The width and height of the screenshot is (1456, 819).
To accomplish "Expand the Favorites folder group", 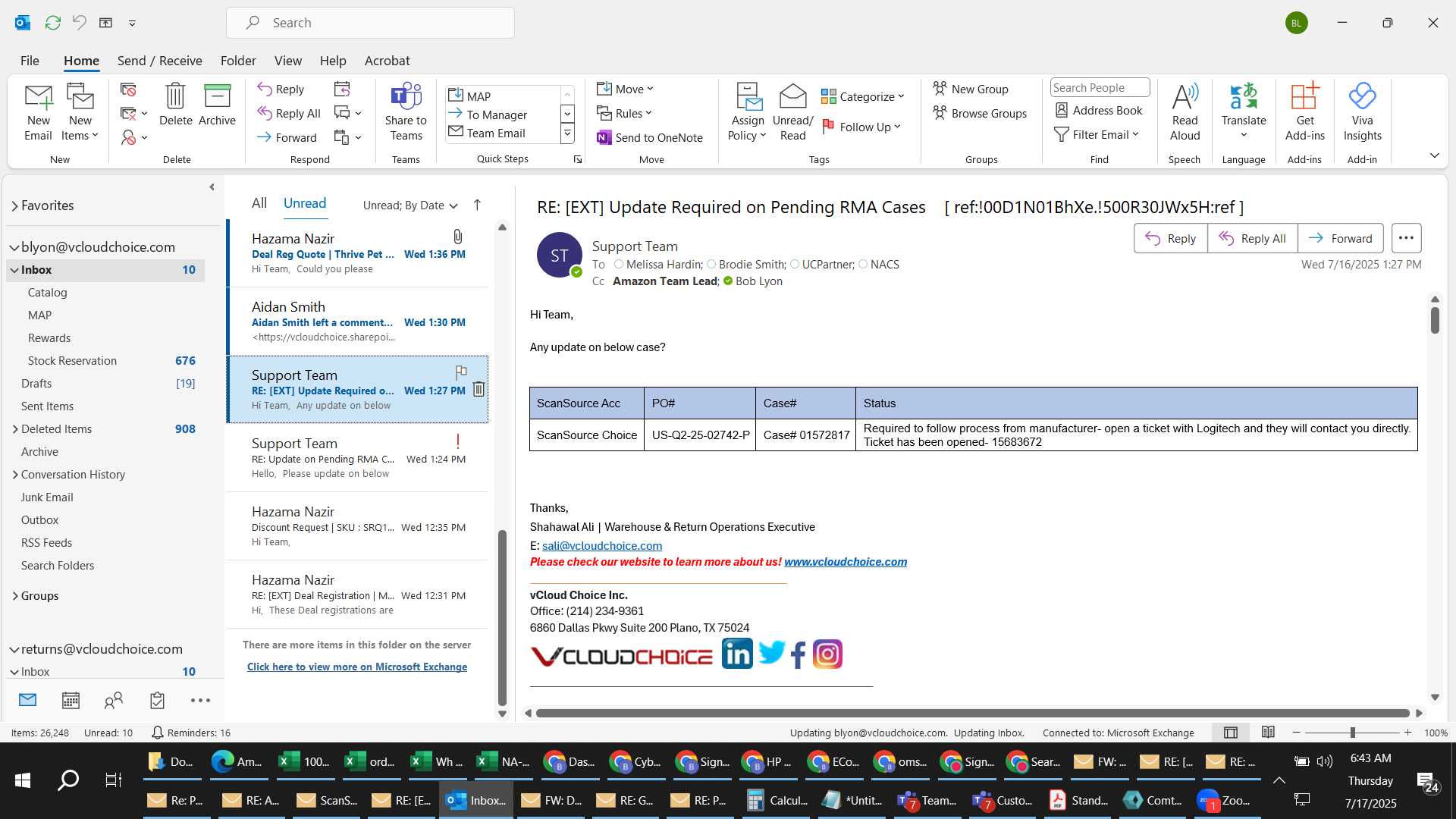I will [14, 206].
